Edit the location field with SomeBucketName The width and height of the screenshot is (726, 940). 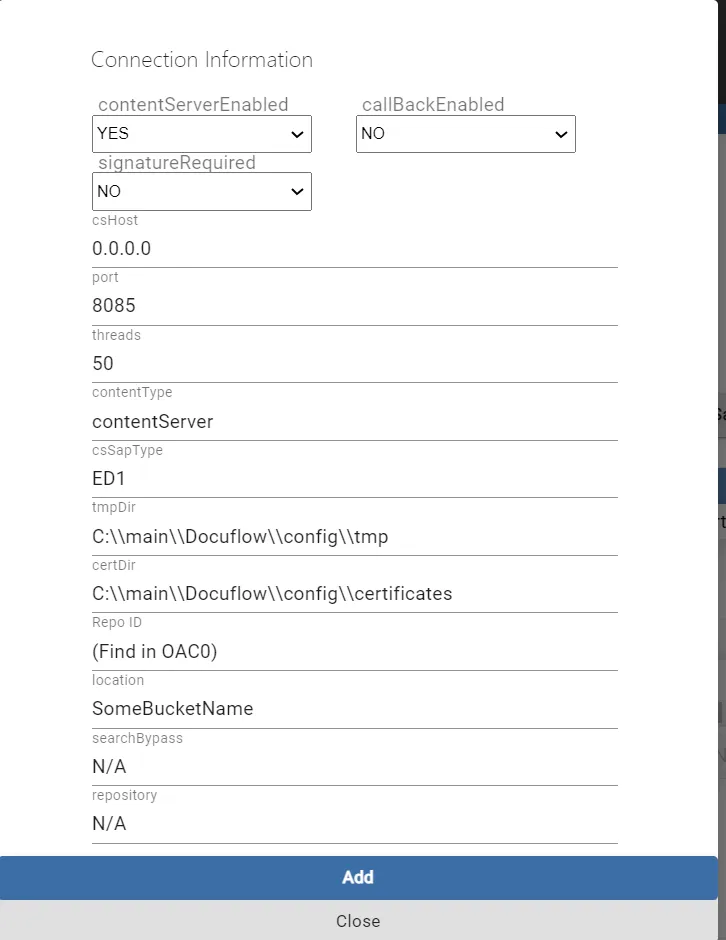pos(355,709)
